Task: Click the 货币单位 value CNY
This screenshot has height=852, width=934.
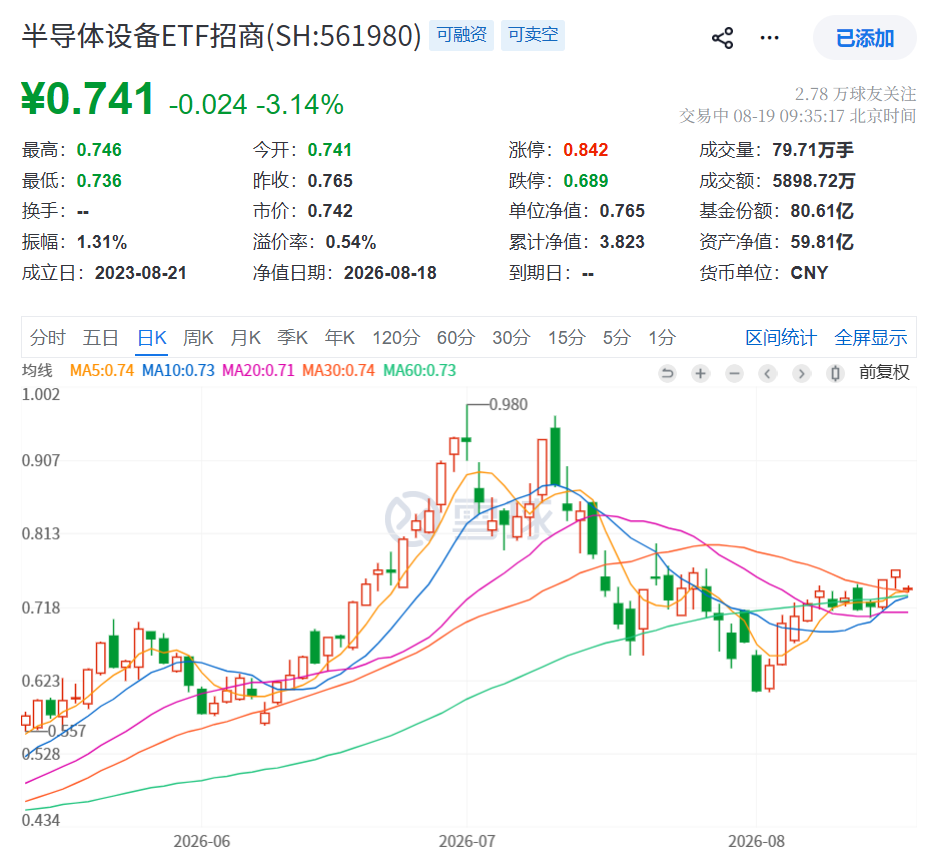Action: [809, 273]
